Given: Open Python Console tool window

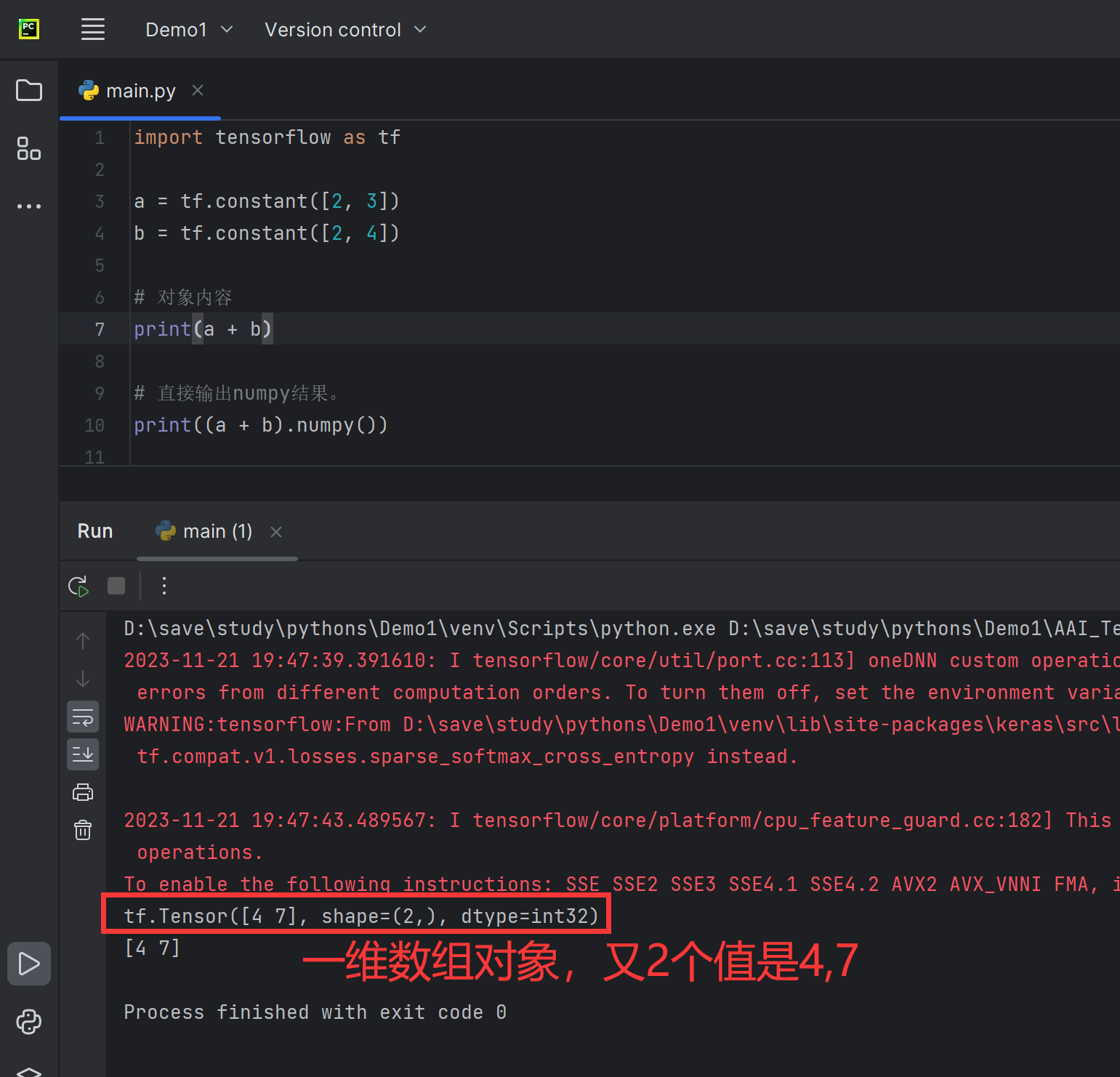Looking at the screenshot, I should (x=29, y=1022).
